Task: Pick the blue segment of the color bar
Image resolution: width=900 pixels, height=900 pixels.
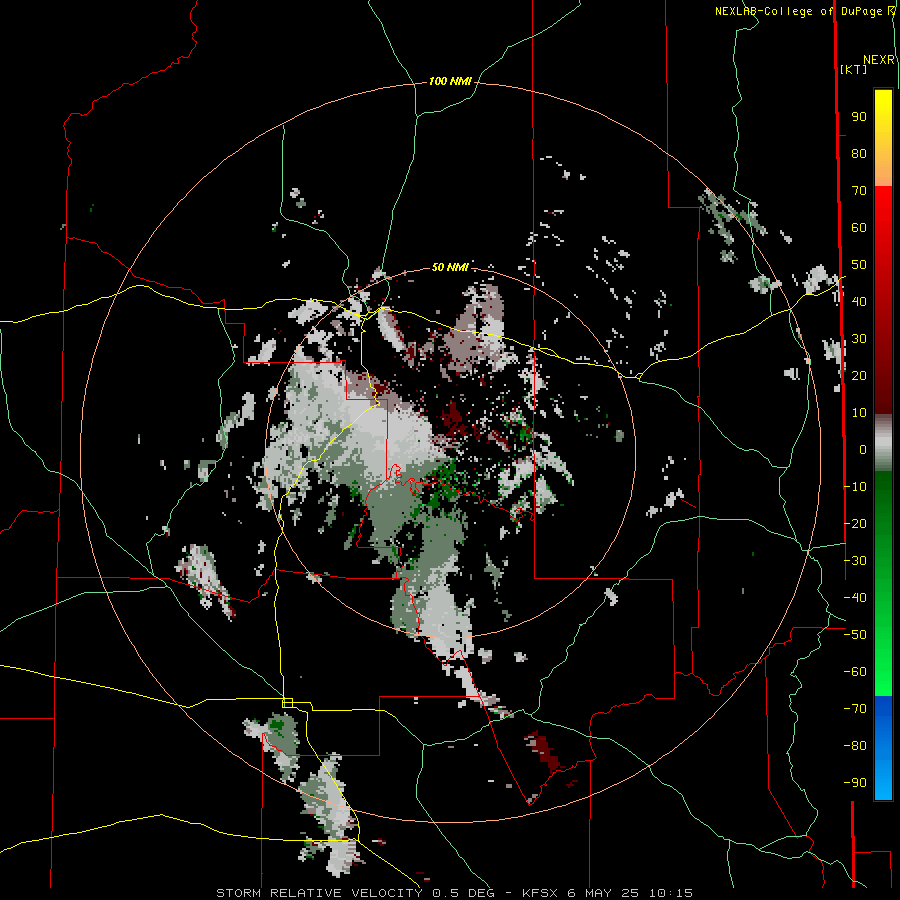Action: tap(883, 748)
